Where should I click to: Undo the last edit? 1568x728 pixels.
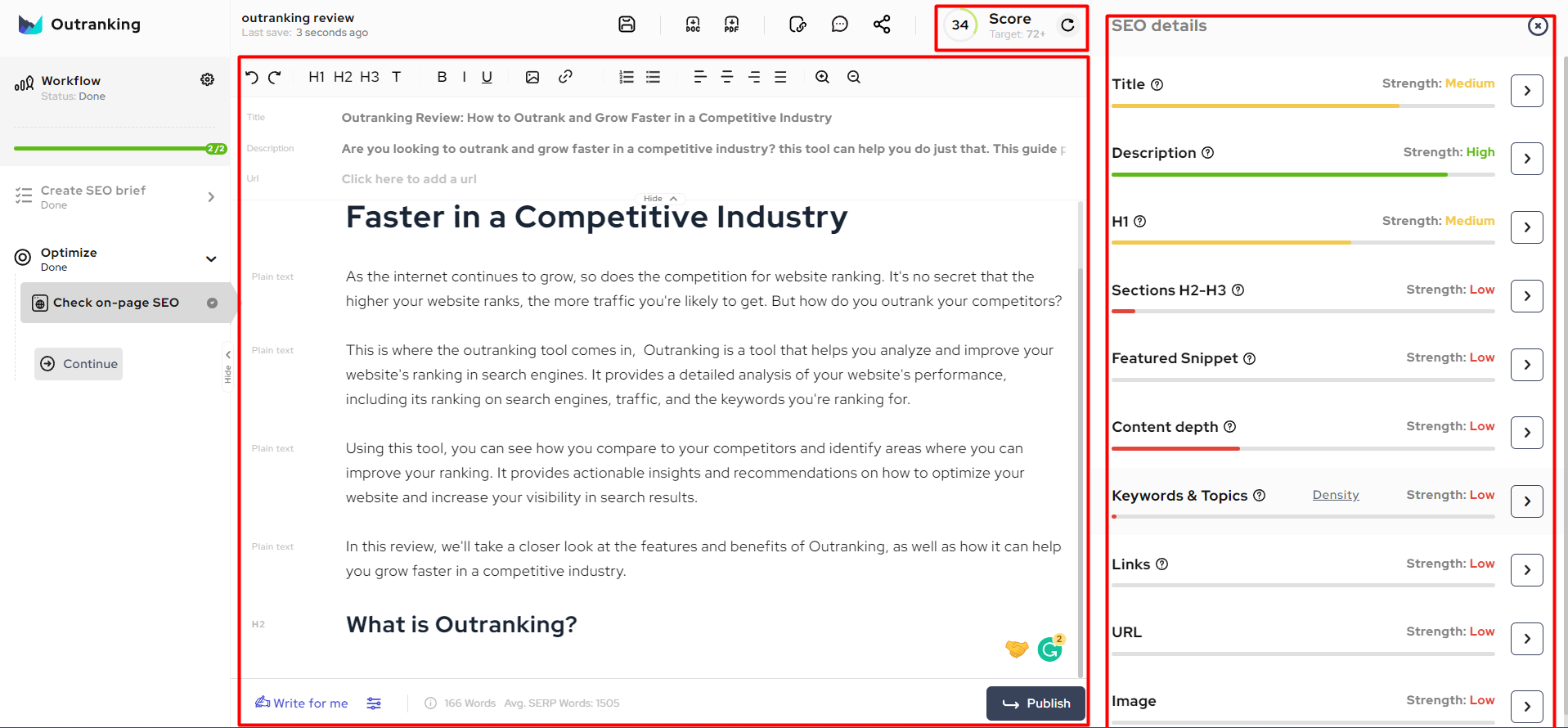click(x=252, y=77)
